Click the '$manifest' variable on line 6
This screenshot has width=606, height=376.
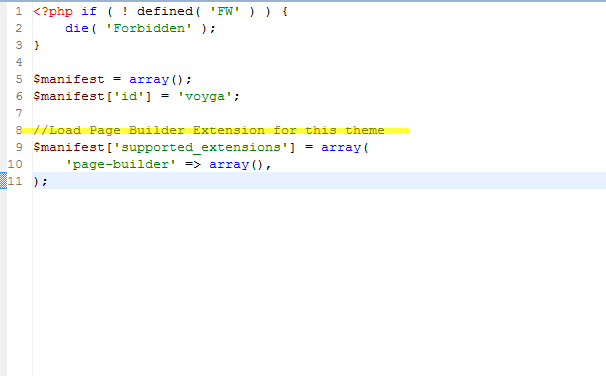pyautogui.click(x=69, y=96)
